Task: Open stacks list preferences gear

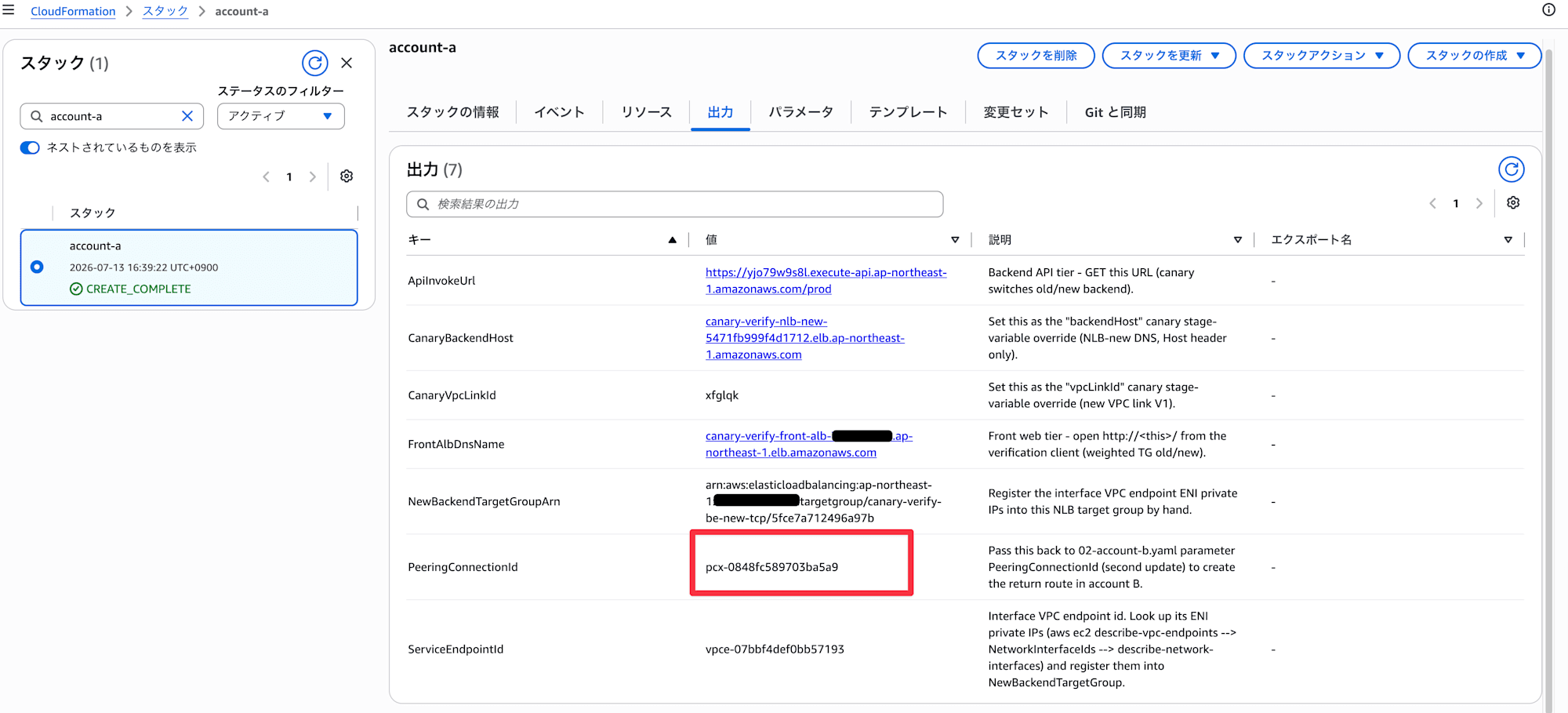Action: pos(347,176)
